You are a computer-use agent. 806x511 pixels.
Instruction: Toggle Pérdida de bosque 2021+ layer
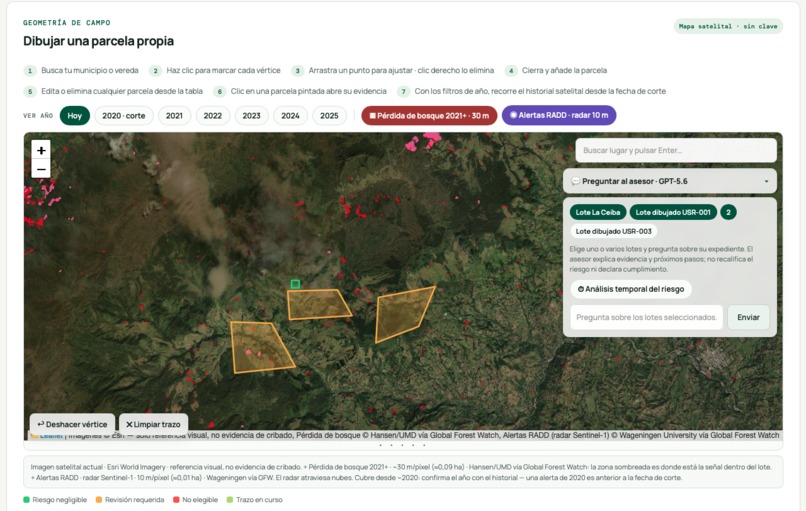tap(429, 116)
